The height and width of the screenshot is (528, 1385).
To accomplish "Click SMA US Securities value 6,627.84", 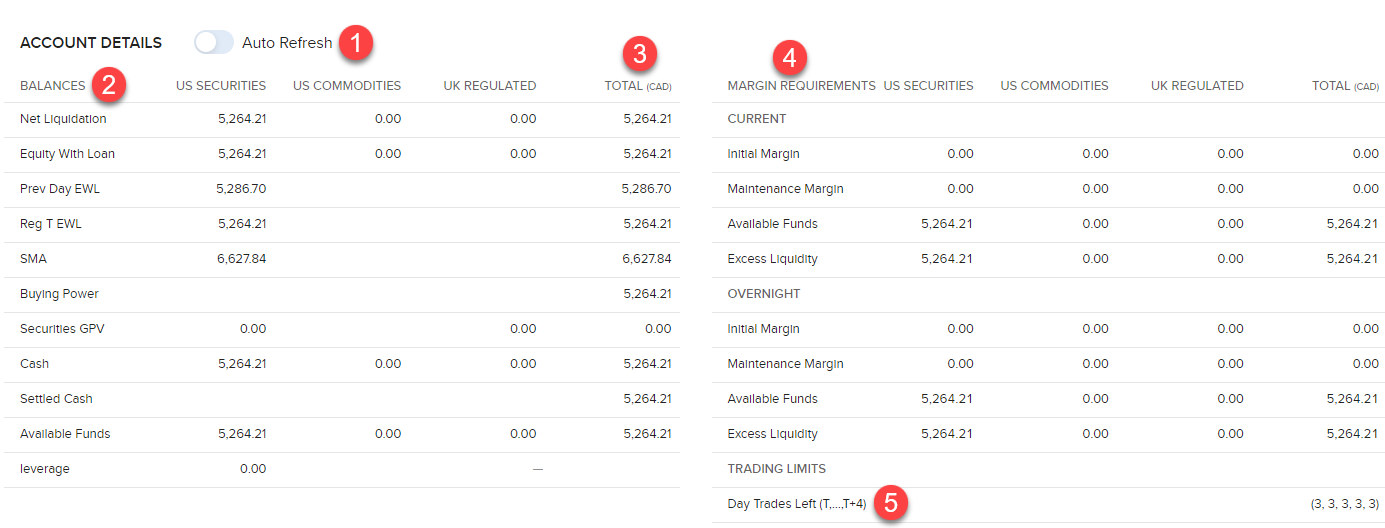I will pyautogui.click(x=242, y=259).
